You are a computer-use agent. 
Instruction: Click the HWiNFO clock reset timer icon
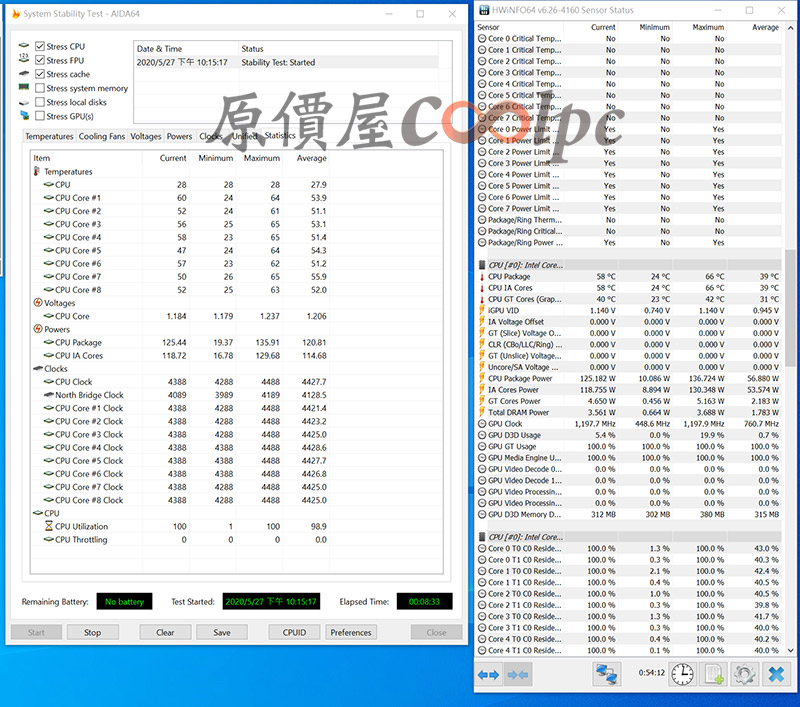coord(682,674)
